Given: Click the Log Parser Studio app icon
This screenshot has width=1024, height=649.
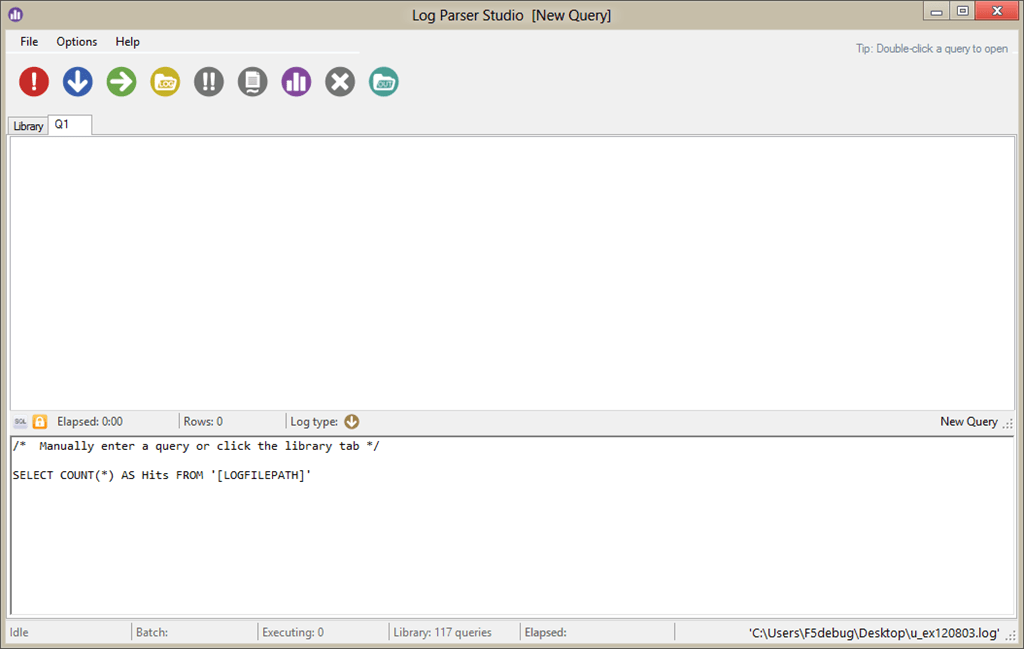Looking at the screenshot, I should [x=16, y=14].
